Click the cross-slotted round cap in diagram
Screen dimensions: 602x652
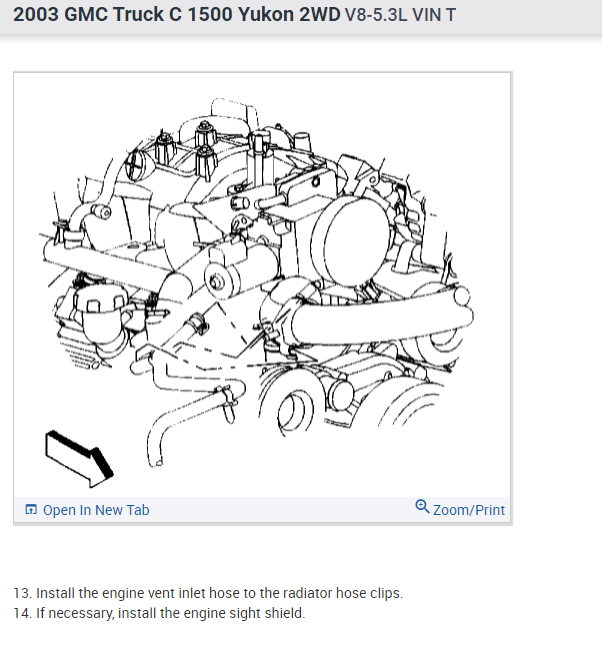tap(136, 164)
